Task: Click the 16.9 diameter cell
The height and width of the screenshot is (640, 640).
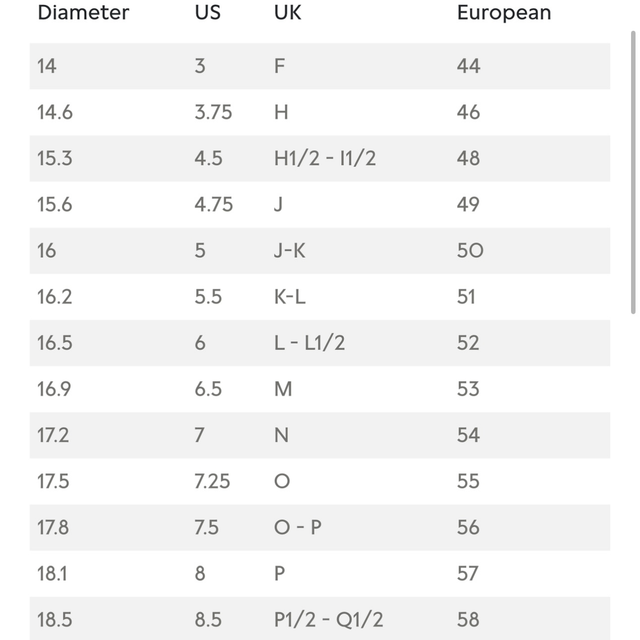Action: [54, 389]
